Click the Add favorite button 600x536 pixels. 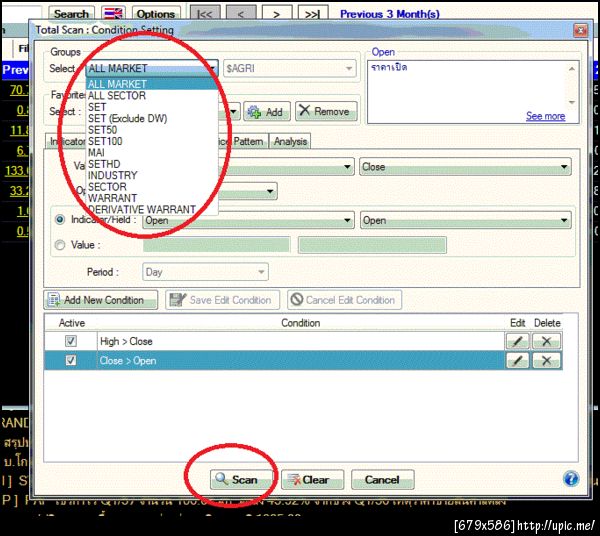pyautogui.click(x=267, y=112)
